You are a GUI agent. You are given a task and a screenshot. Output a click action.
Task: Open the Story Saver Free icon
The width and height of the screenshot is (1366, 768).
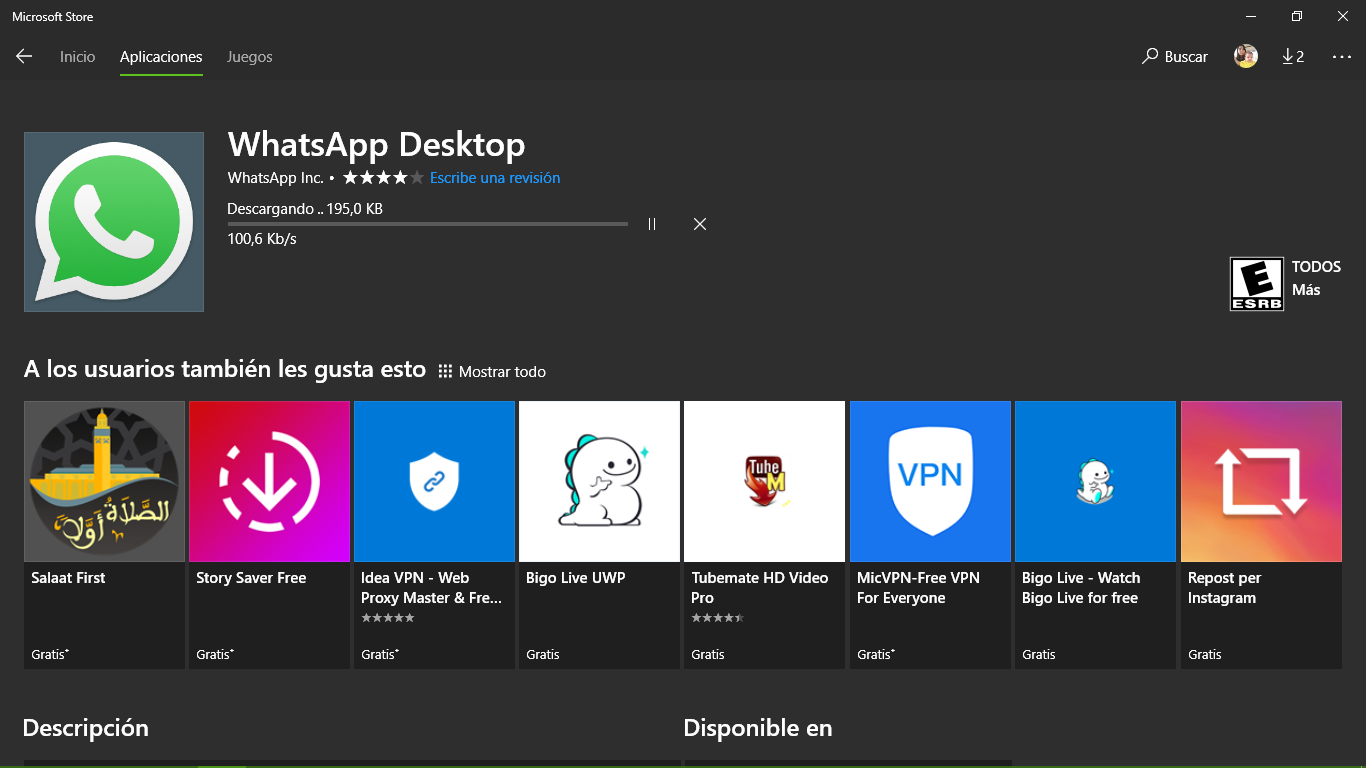point(269,481)
